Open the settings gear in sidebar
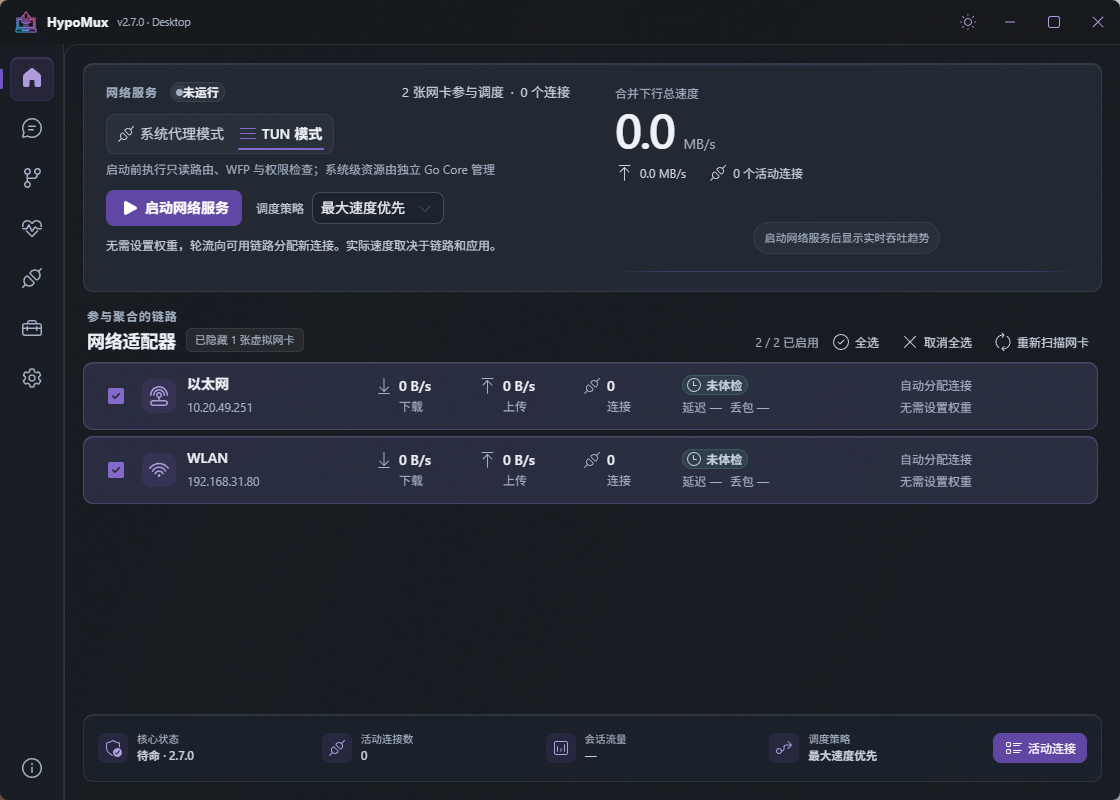Screen dimensions: 1120x800 point(32,378)
